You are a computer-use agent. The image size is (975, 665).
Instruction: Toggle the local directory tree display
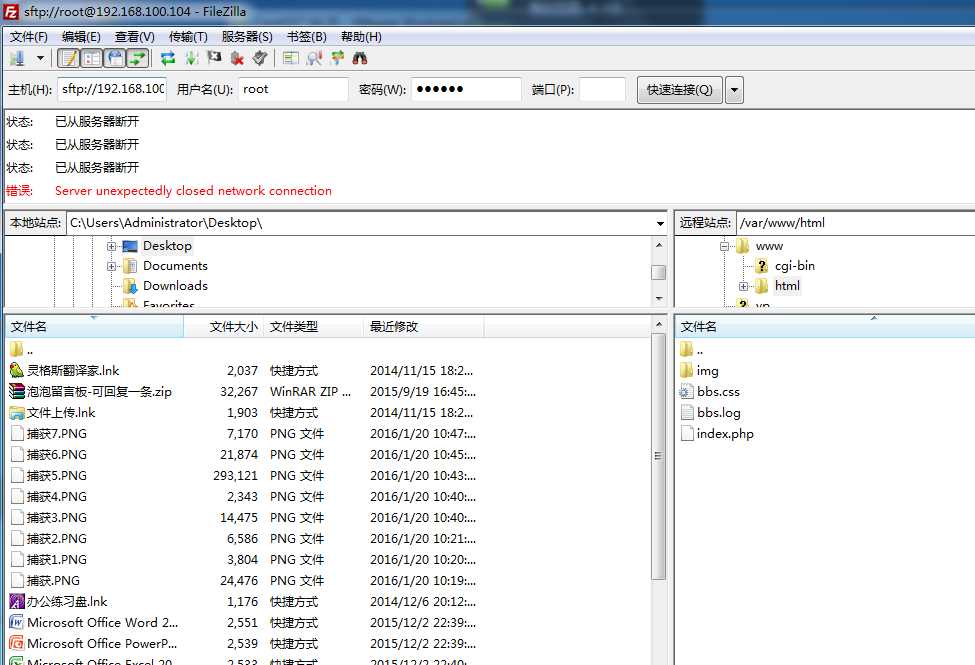pyautogui.click(x=92, y=58)
